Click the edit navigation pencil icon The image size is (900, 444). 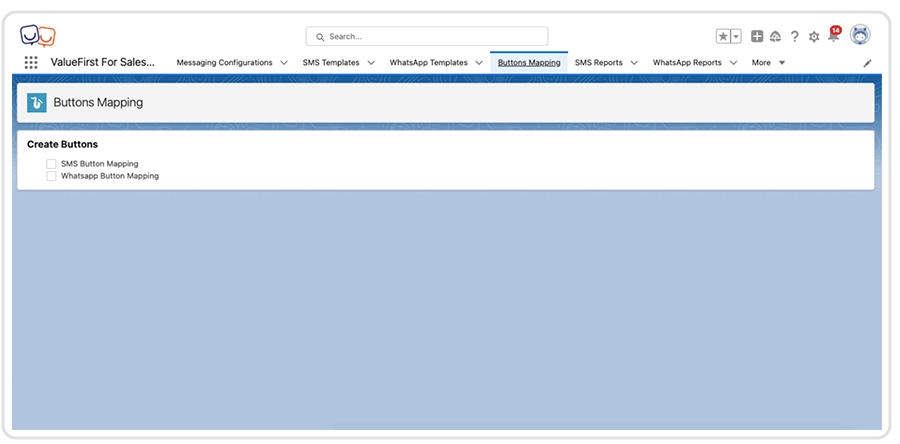pos(867,63)
